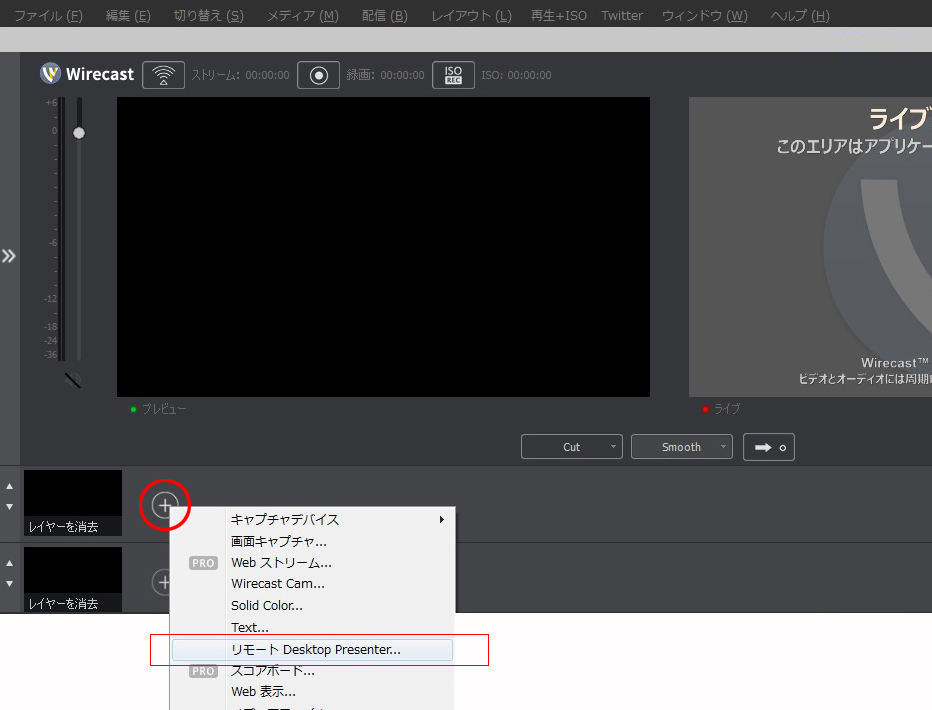The width and height of the screenshot is (932, 710).
Task: Click the plus button on the lower layer row
Action: 162,582
